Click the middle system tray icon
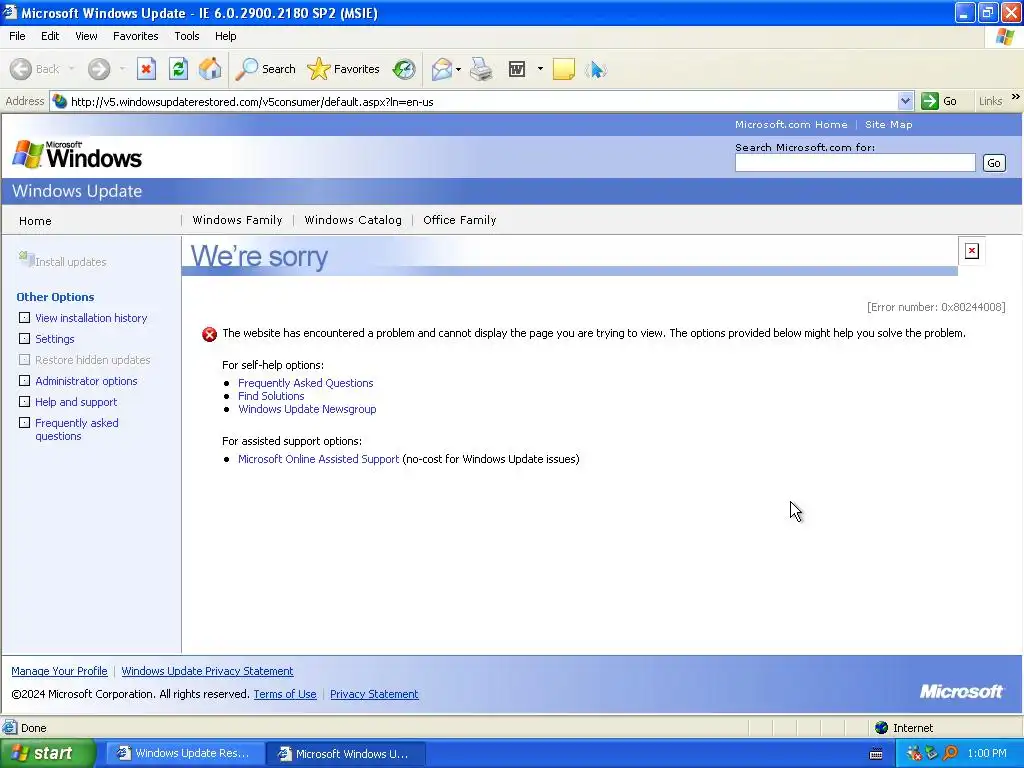This screenshot has width=1024, height=768. (932, 754)
